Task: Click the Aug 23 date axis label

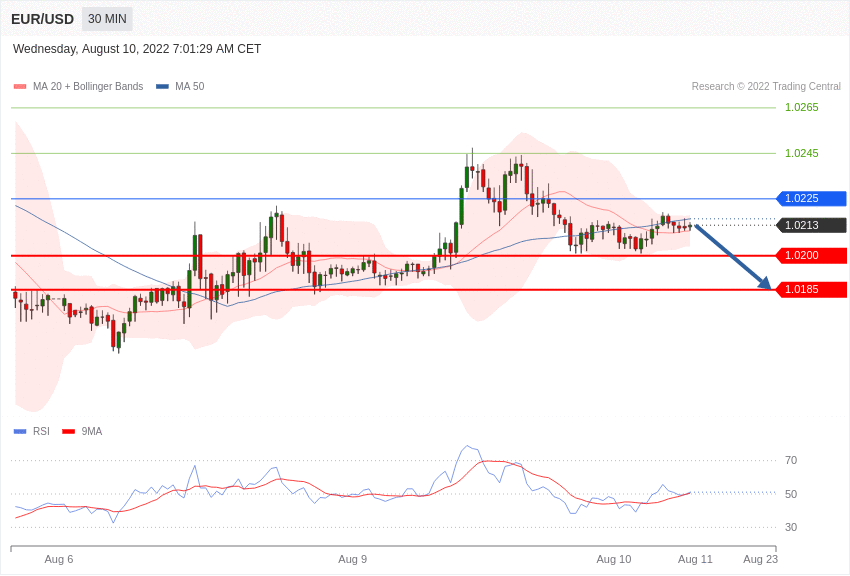Action: (x=760, y=559)
